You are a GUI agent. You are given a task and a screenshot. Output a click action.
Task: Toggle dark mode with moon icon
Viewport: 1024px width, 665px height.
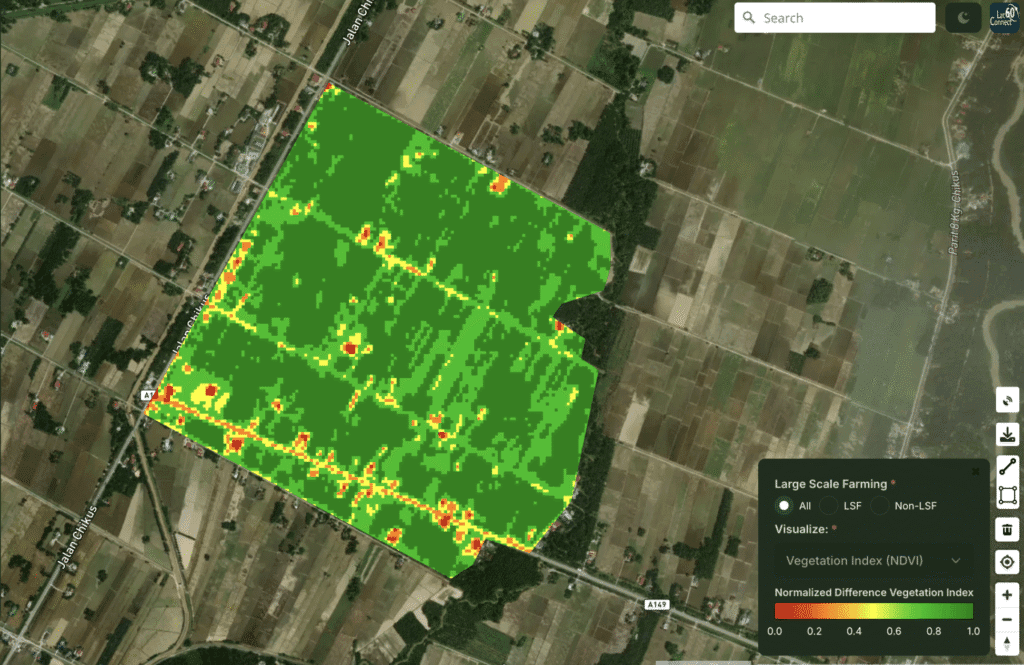tap(963, 18)
